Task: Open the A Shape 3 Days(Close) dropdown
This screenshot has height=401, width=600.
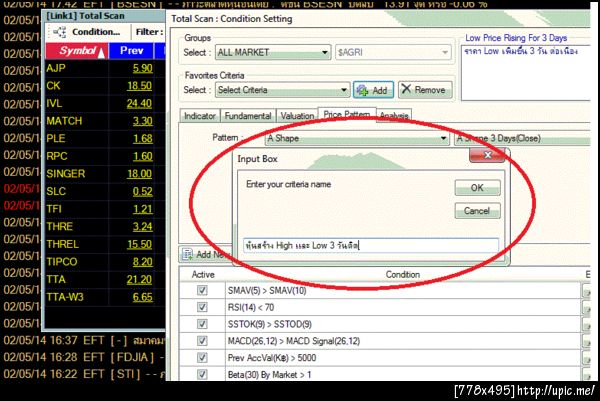Action: 522,138
